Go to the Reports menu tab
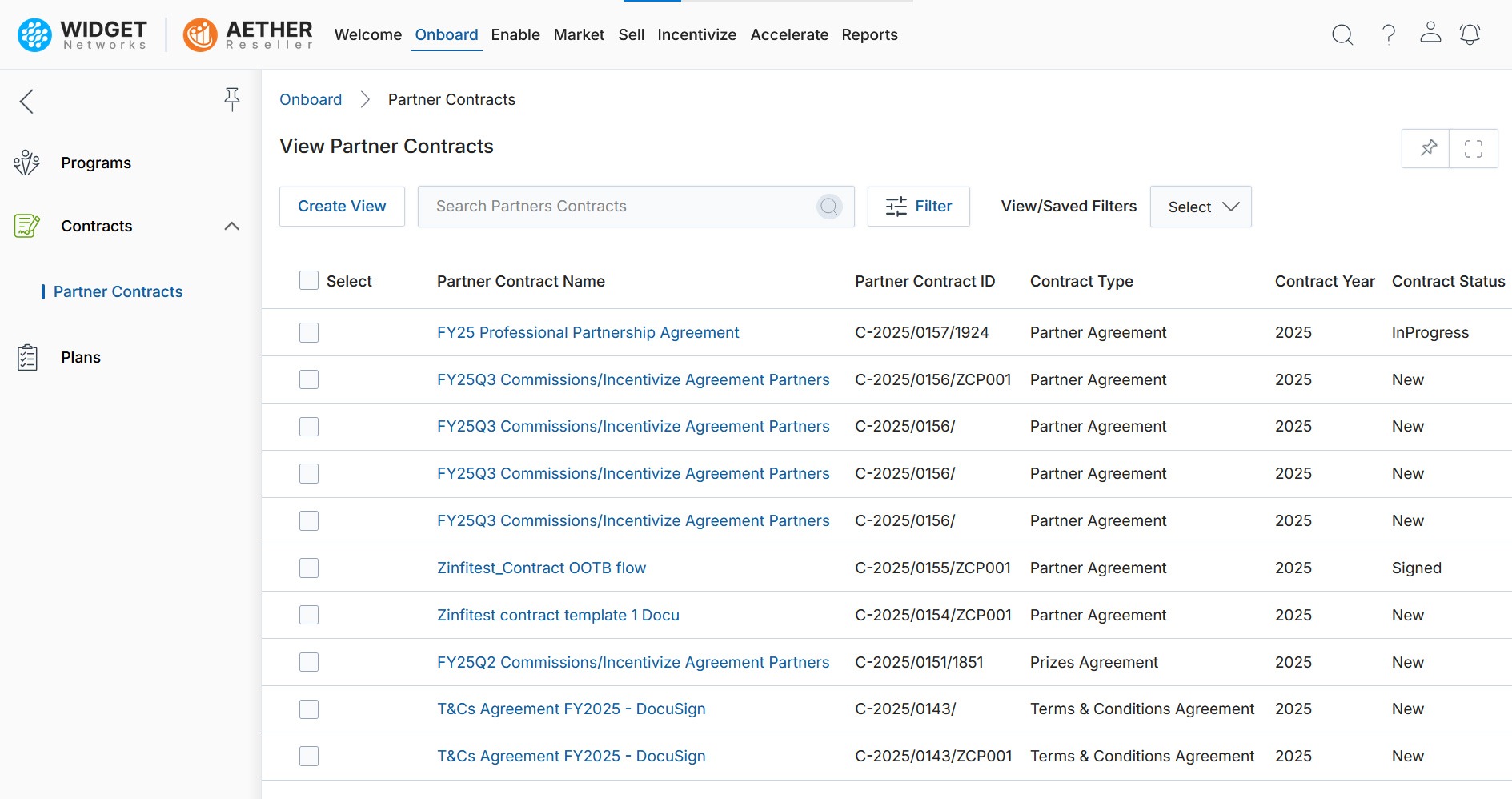The image size is (1512, 799). (x=869, y=34)
